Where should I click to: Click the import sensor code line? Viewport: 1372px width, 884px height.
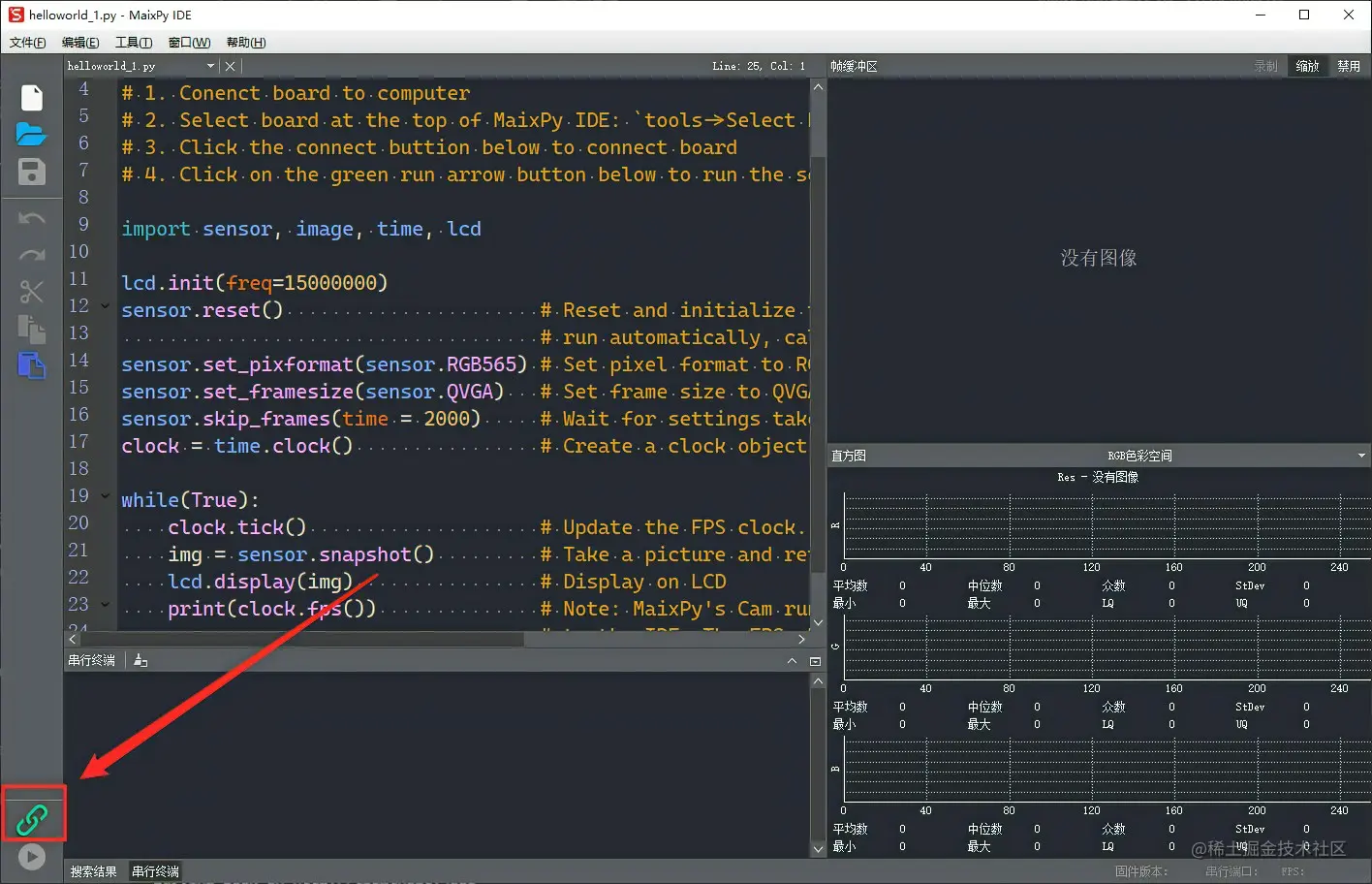pyautogui.click(x=301, y=229)
